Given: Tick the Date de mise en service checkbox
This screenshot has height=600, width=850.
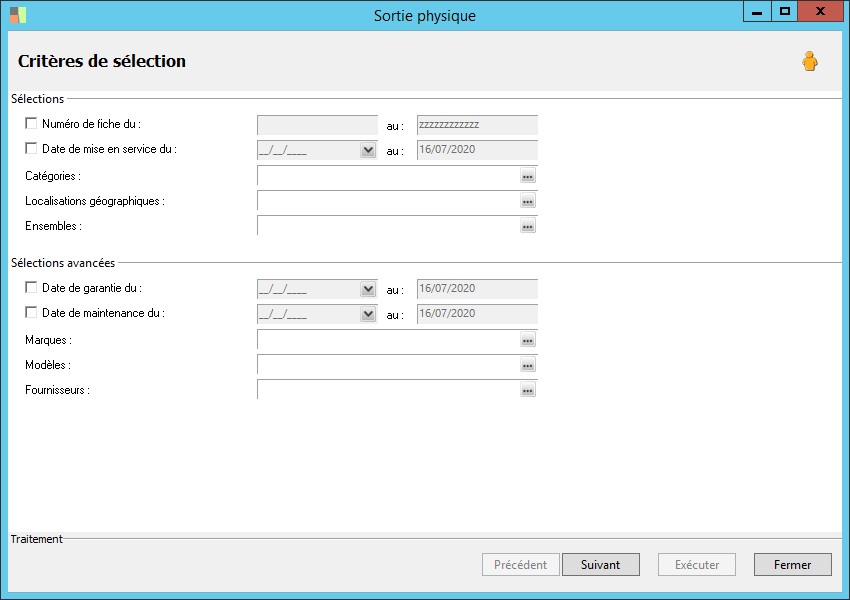Looking at the screenshot, I should 31,149.
